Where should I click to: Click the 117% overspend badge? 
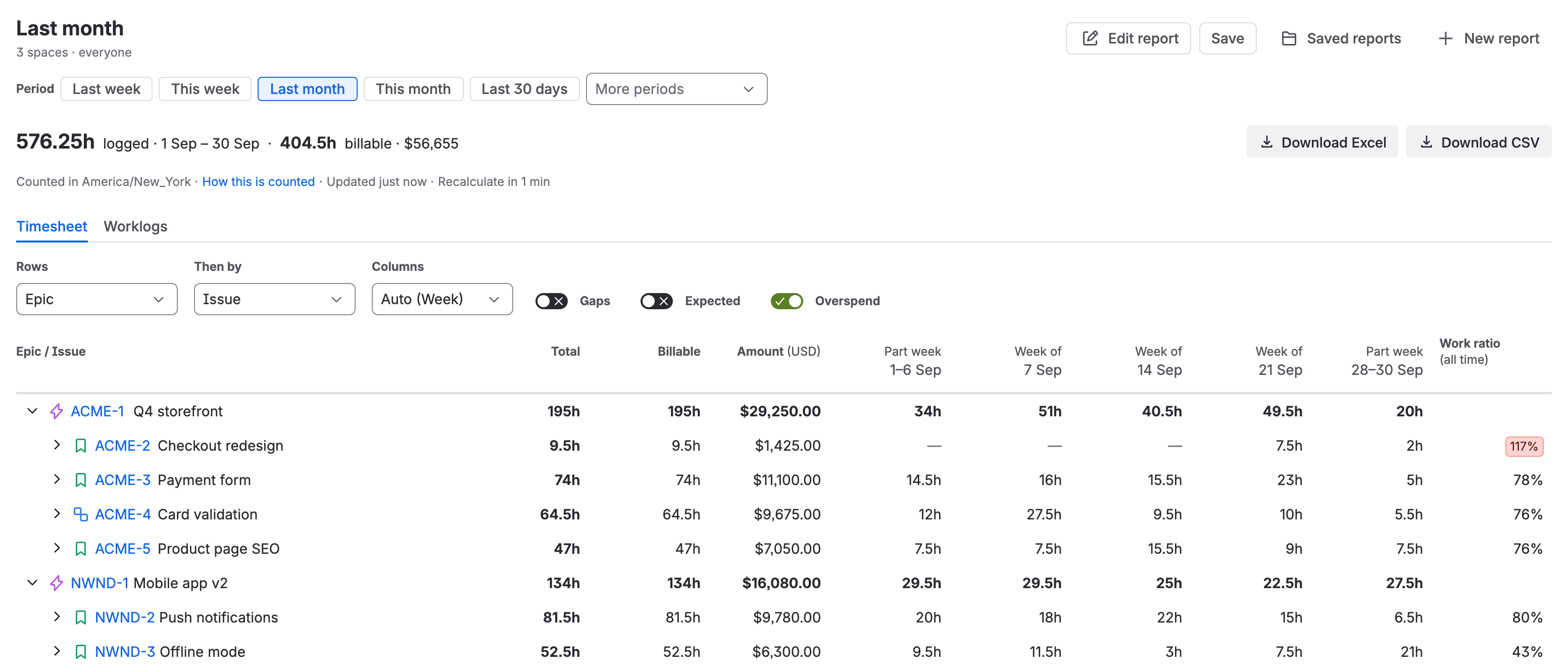1524,446
